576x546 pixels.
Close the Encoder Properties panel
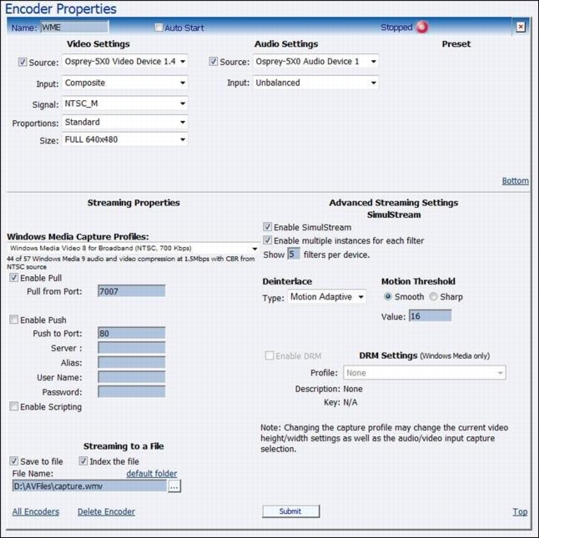521,27
